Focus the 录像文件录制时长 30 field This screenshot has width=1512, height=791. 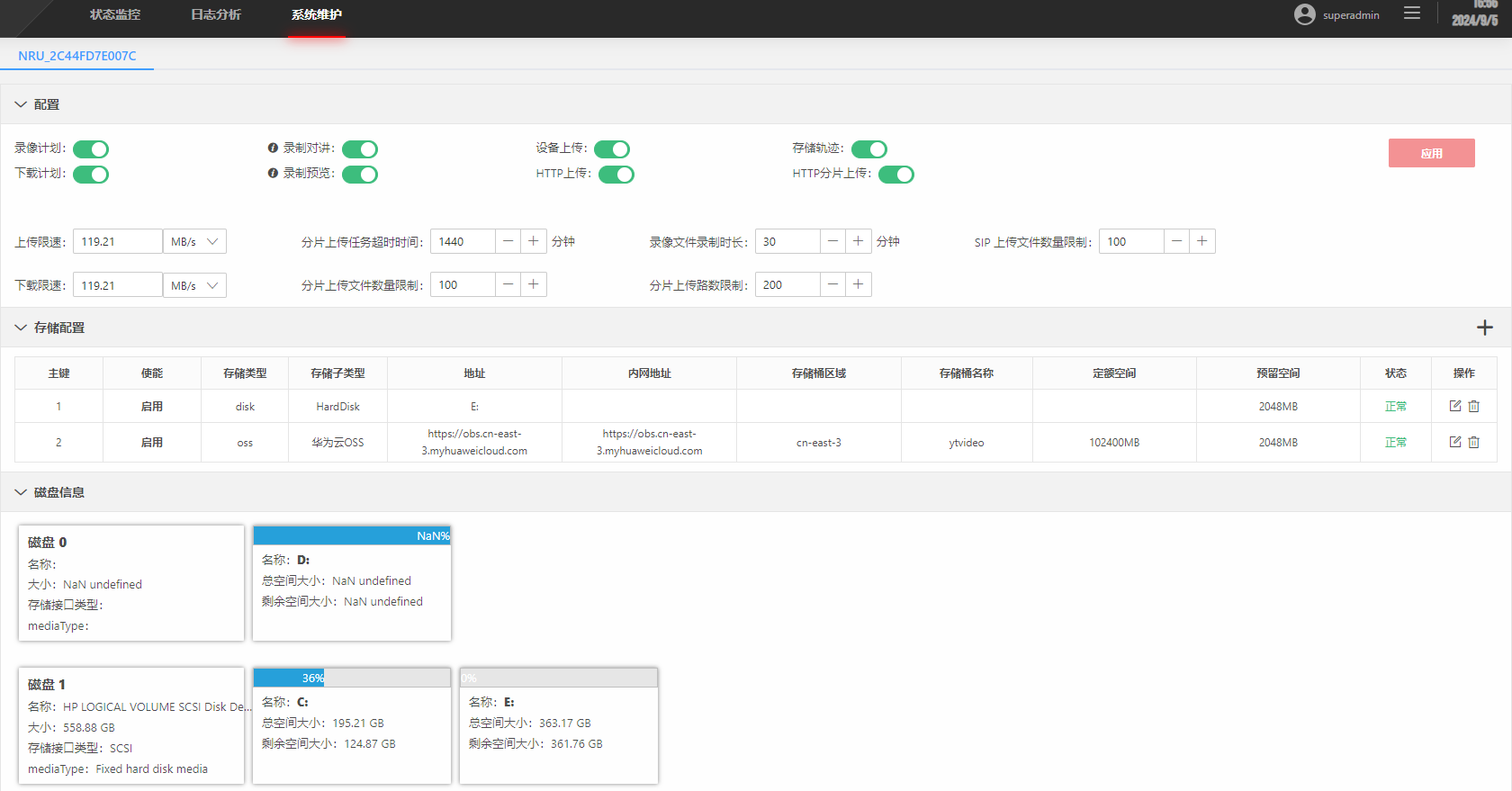pos(787,241)
